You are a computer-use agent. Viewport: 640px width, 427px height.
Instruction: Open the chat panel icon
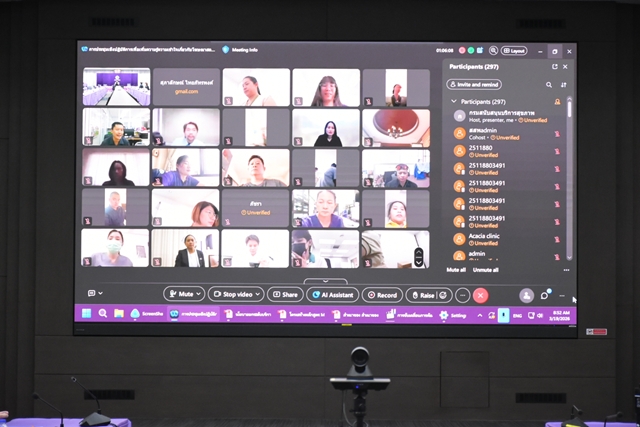[x=544, y=295]
